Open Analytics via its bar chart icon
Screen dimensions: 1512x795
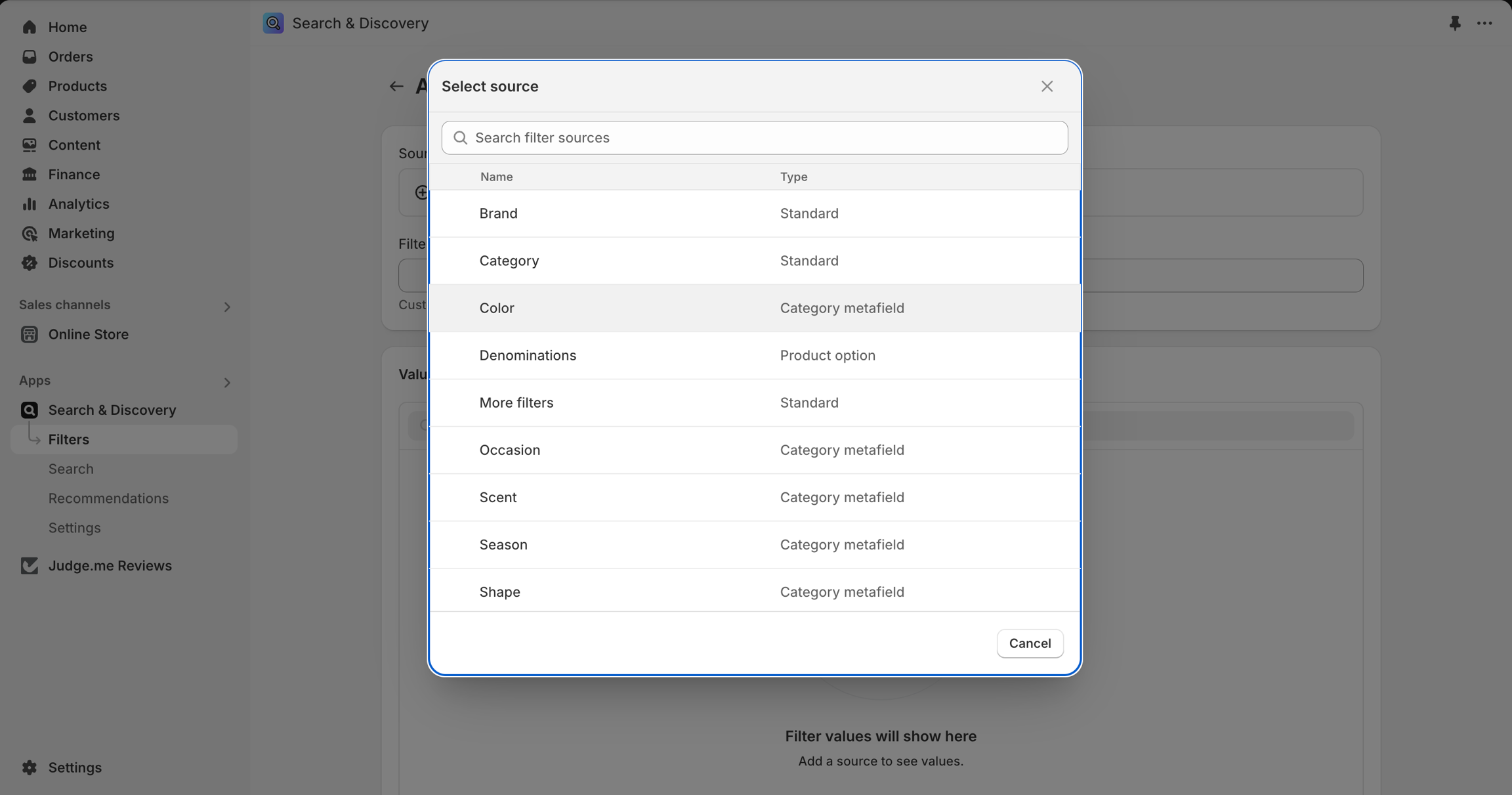(29, 204)
